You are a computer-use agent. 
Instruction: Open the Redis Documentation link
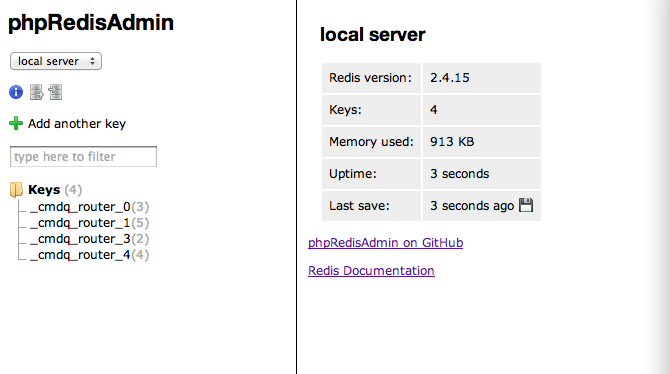371,271
